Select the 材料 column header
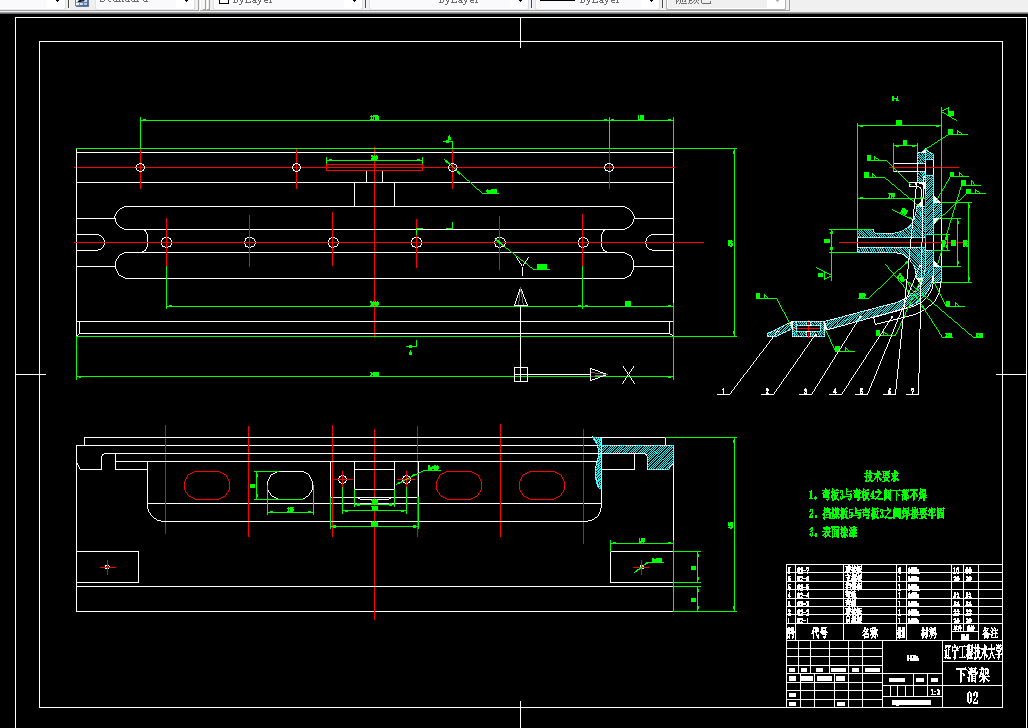The image size is (1028, 728). tap(928, 633)
